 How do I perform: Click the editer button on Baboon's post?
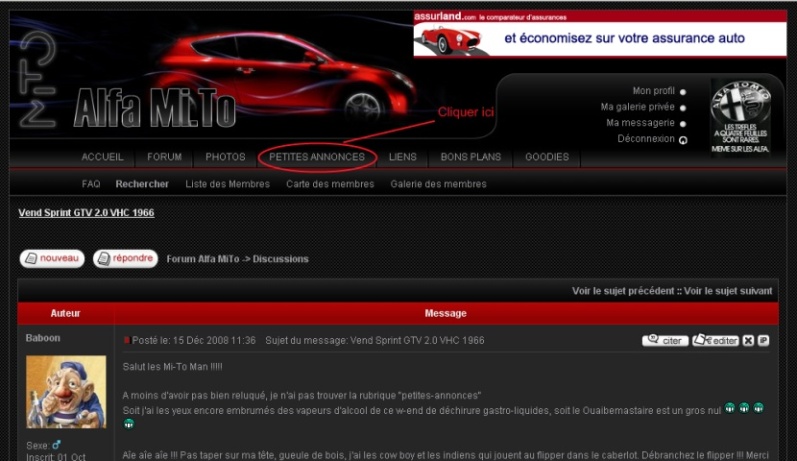[715, 341]
